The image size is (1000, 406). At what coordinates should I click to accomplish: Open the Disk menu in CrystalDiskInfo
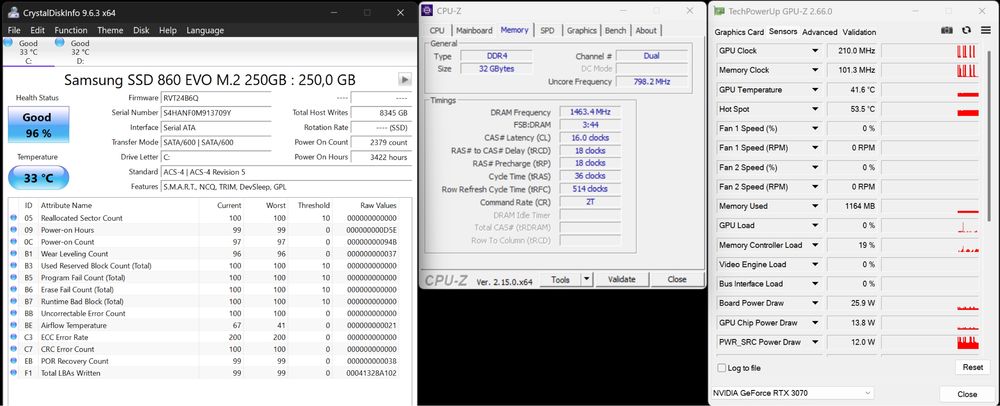141,30
